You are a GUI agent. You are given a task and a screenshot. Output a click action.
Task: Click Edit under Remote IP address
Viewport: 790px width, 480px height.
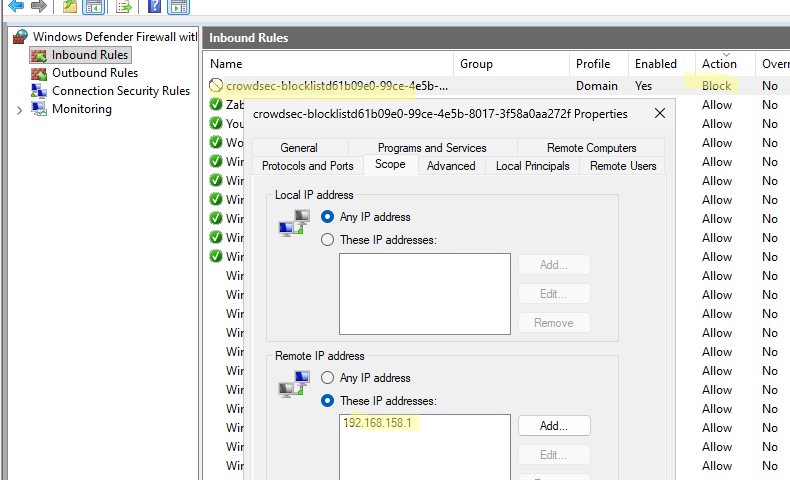tap(554, 455)
